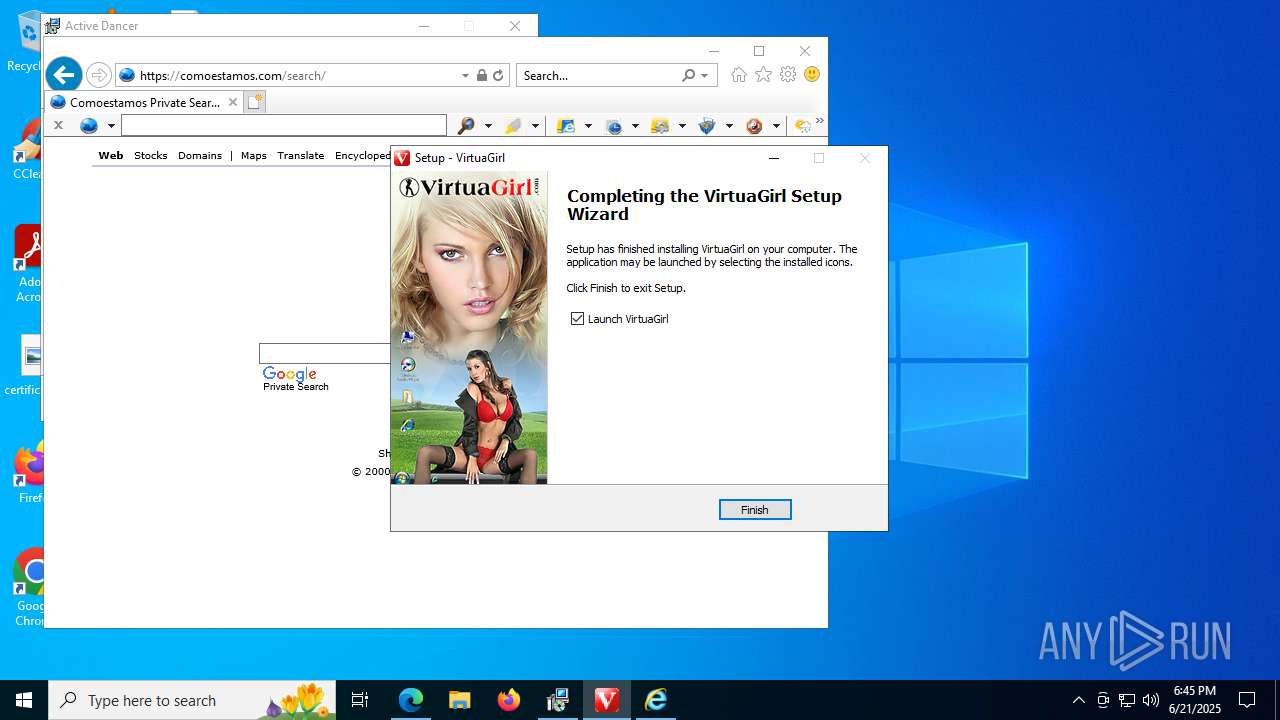Click the toolbar magnifying glass search icon

pyautogui.click(x=466, y=125)
